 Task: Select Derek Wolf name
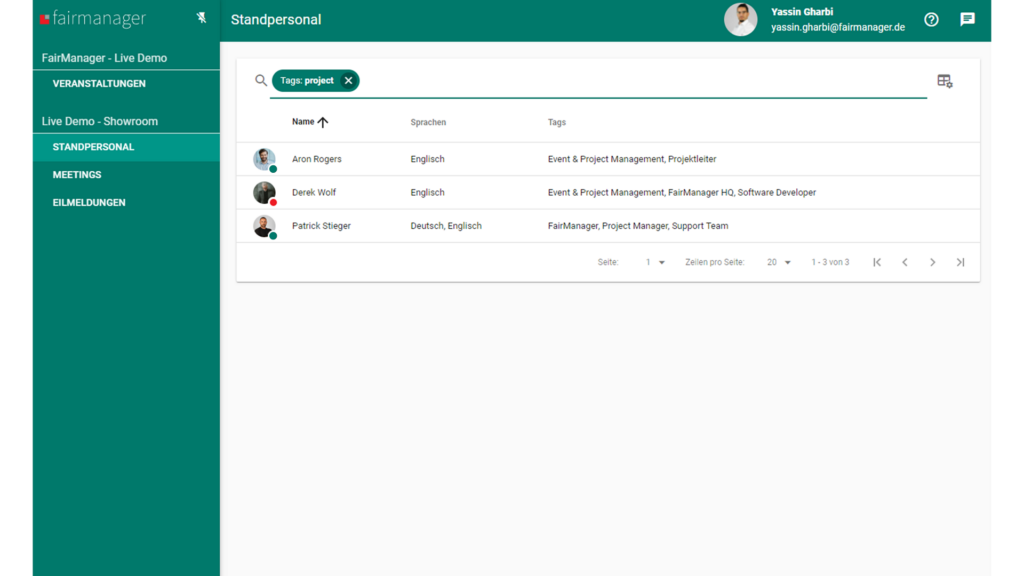click(x=314, y=192)
